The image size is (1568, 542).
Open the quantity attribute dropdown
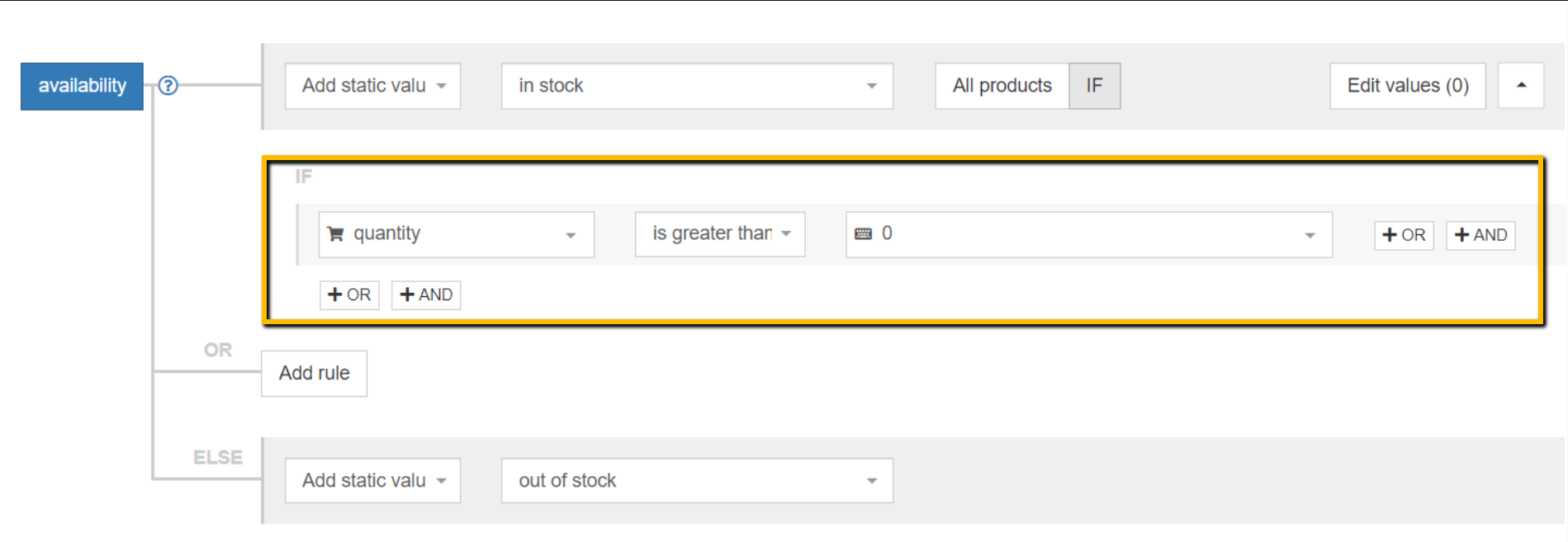[456, 234]
